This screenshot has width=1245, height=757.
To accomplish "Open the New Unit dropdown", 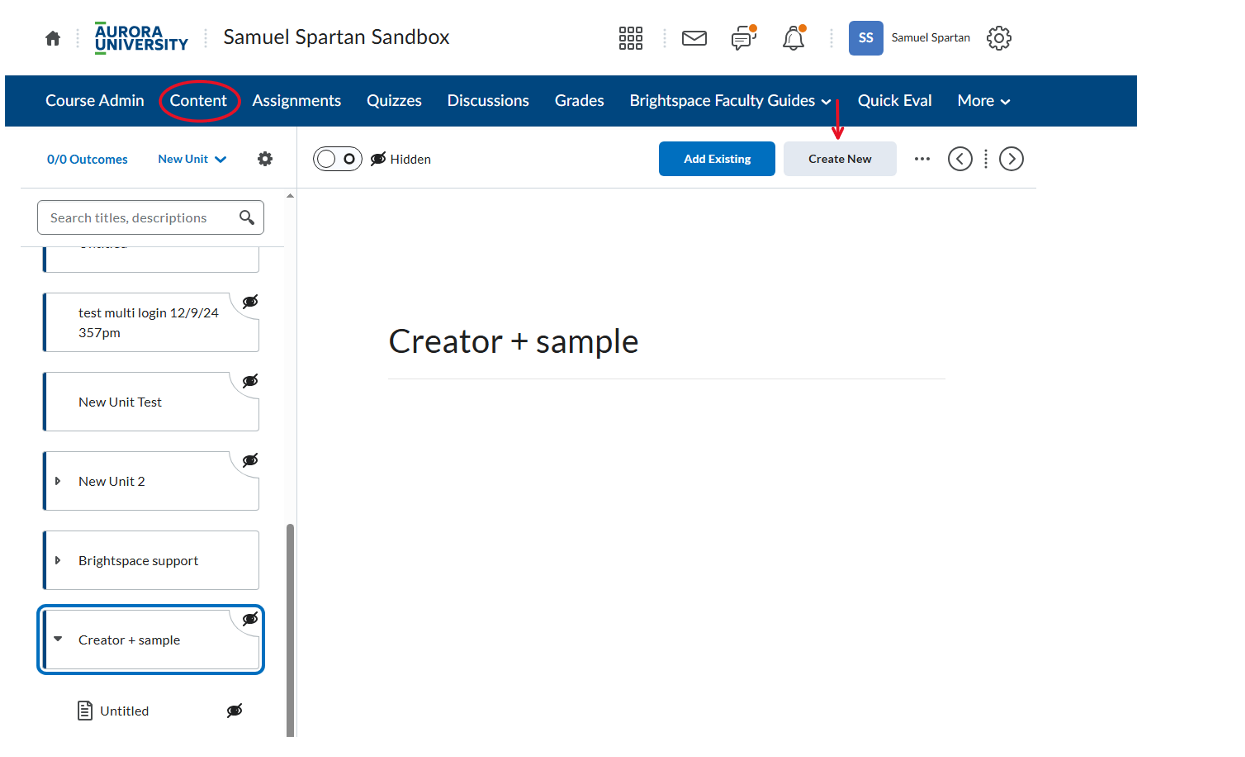I will (x=192, y=159).
